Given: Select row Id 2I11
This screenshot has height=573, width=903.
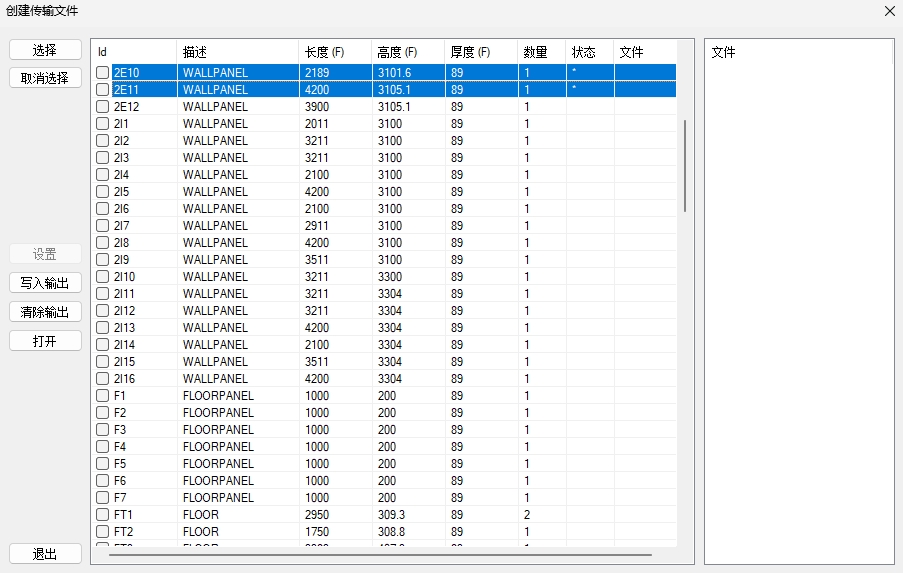Looking at the screenshot, I should tap(124, 294).
